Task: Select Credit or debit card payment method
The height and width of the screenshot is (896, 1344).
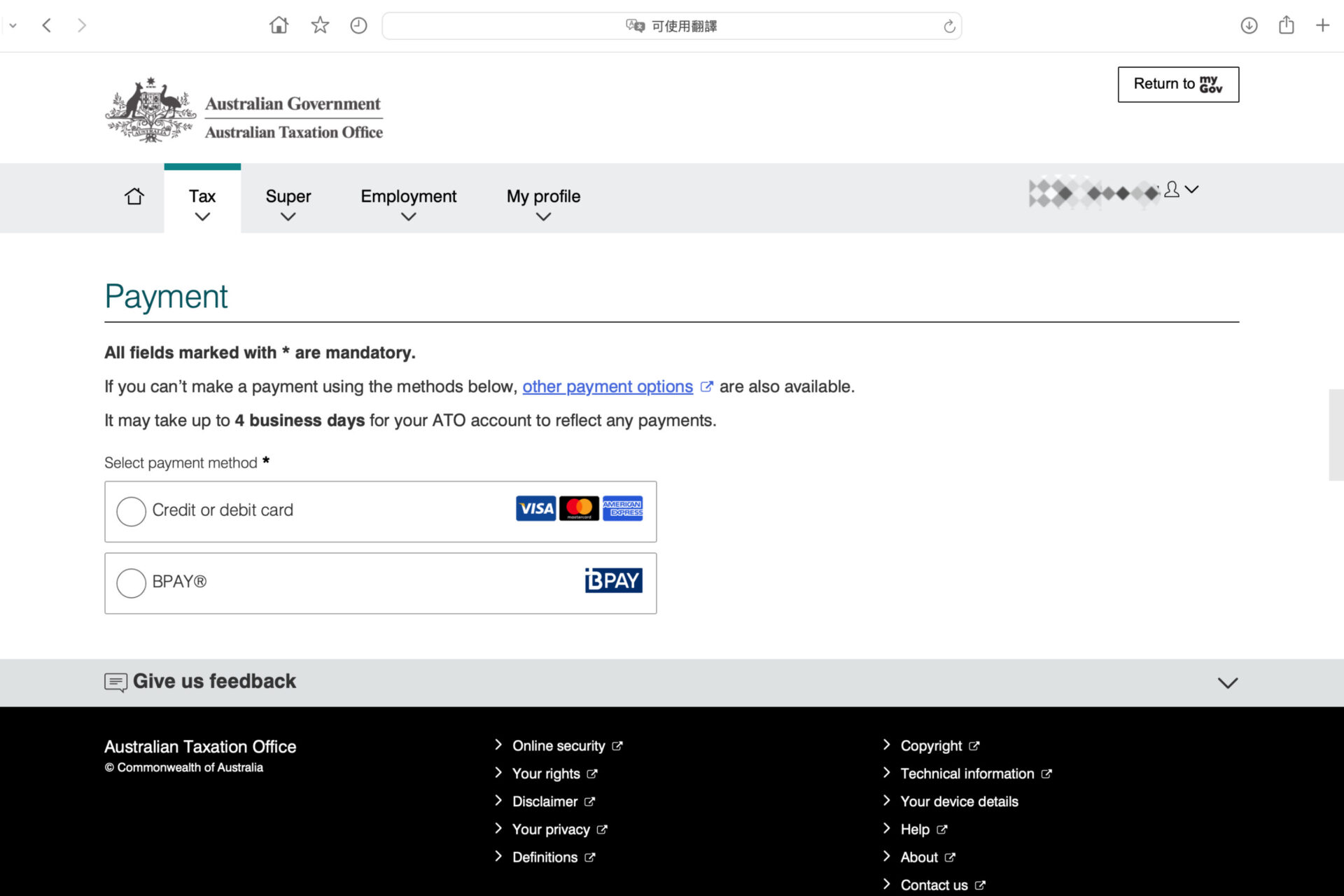Action: click(131, 511)
